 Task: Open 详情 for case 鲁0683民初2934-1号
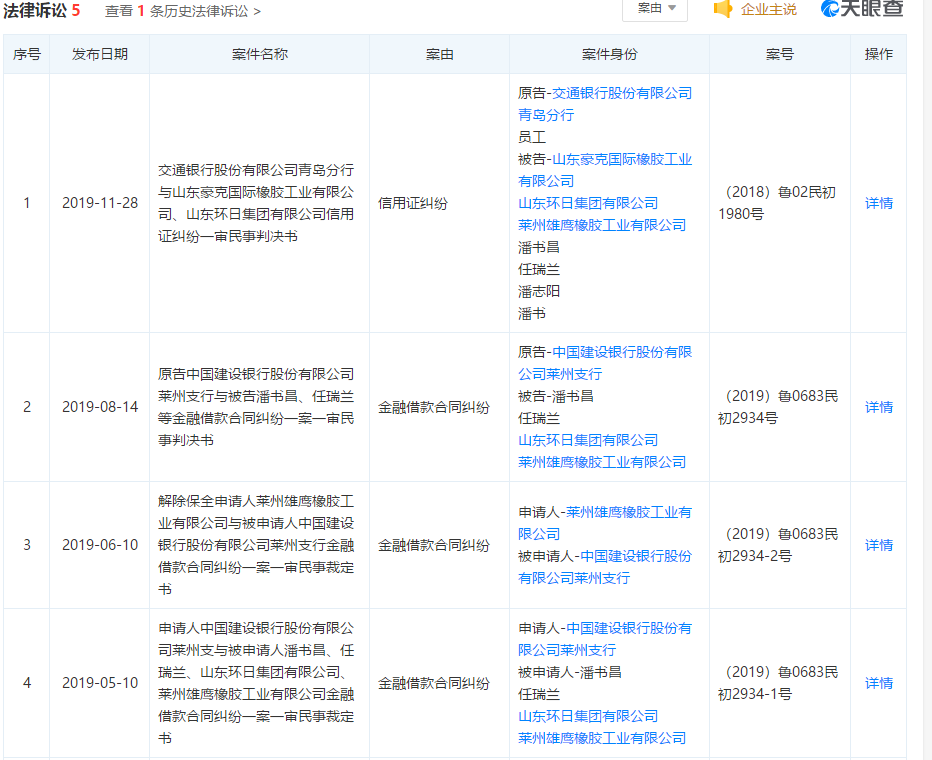879,683
